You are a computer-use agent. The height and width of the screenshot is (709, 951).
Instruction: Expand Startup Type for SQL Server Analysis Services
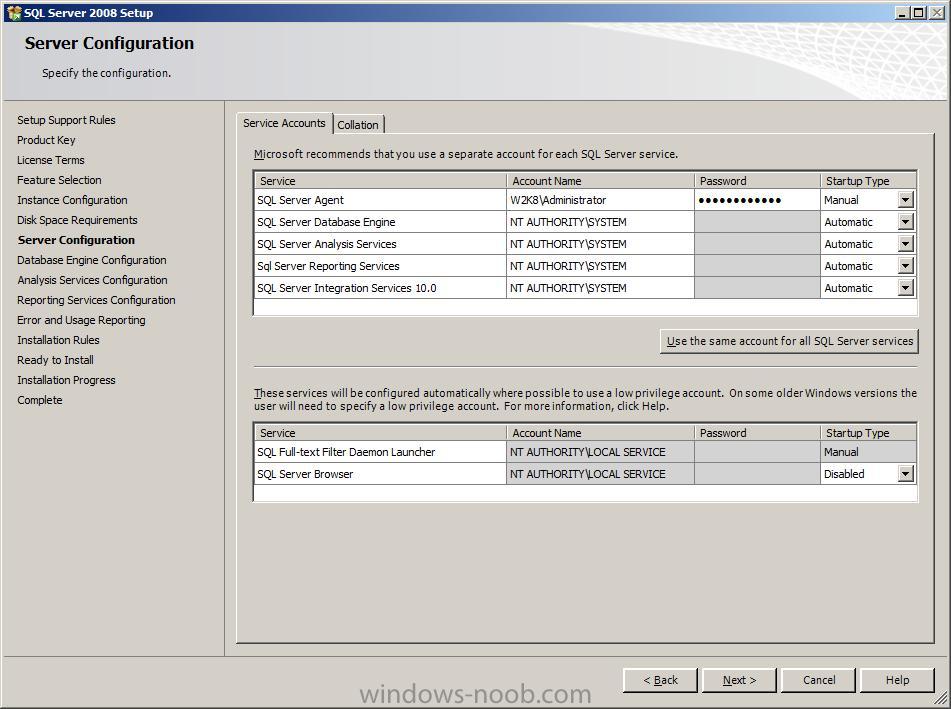click(x=906, y=244)
